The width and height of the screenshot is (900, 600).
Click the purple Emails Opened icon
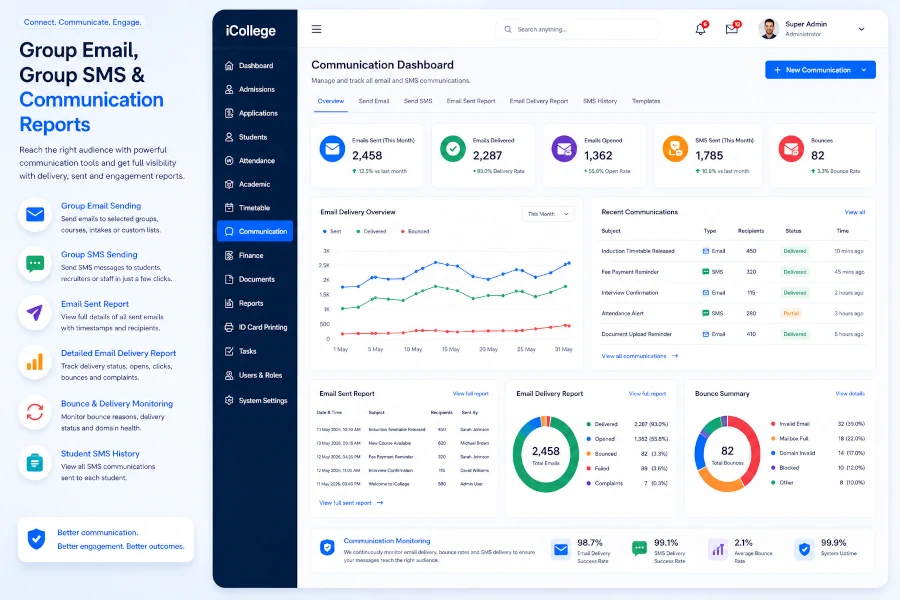click(x=564, y=149)
